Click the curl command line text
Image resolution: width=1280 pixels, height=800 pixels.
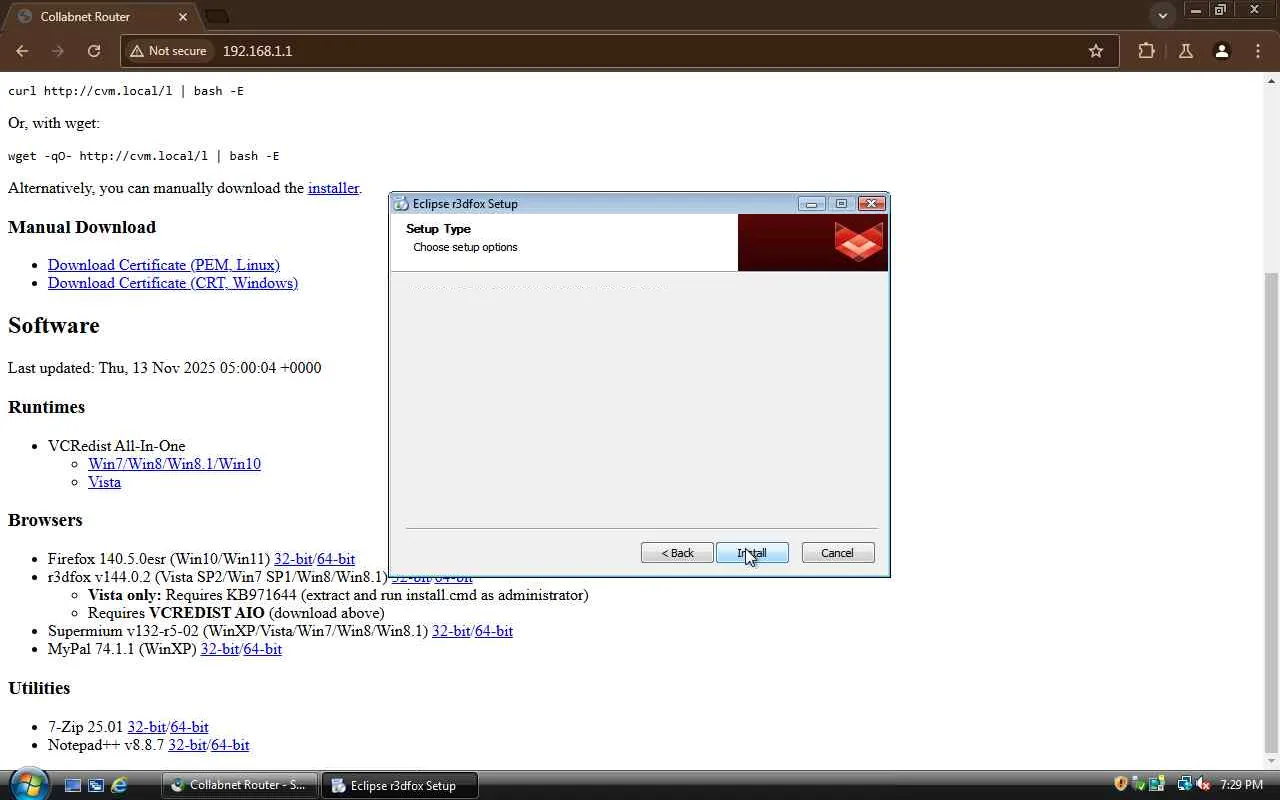(126, 91)
